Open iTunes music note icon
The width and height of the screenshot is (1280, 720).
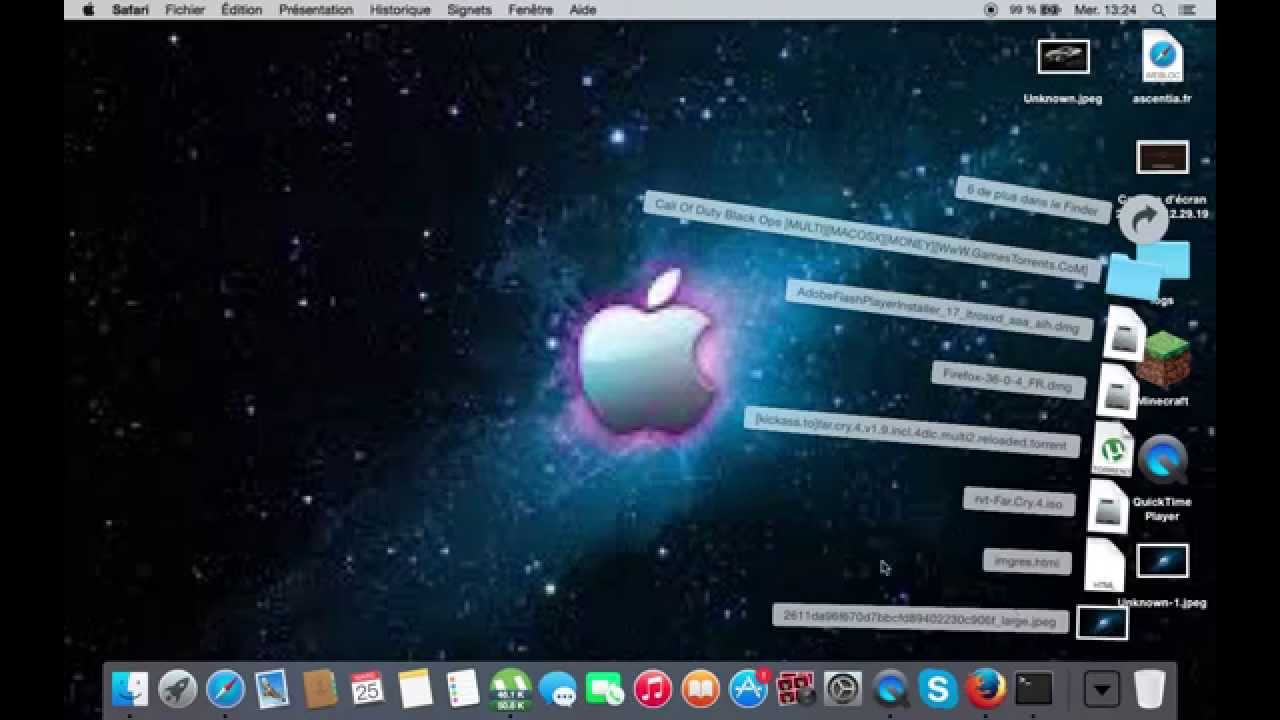coord(652,688)
